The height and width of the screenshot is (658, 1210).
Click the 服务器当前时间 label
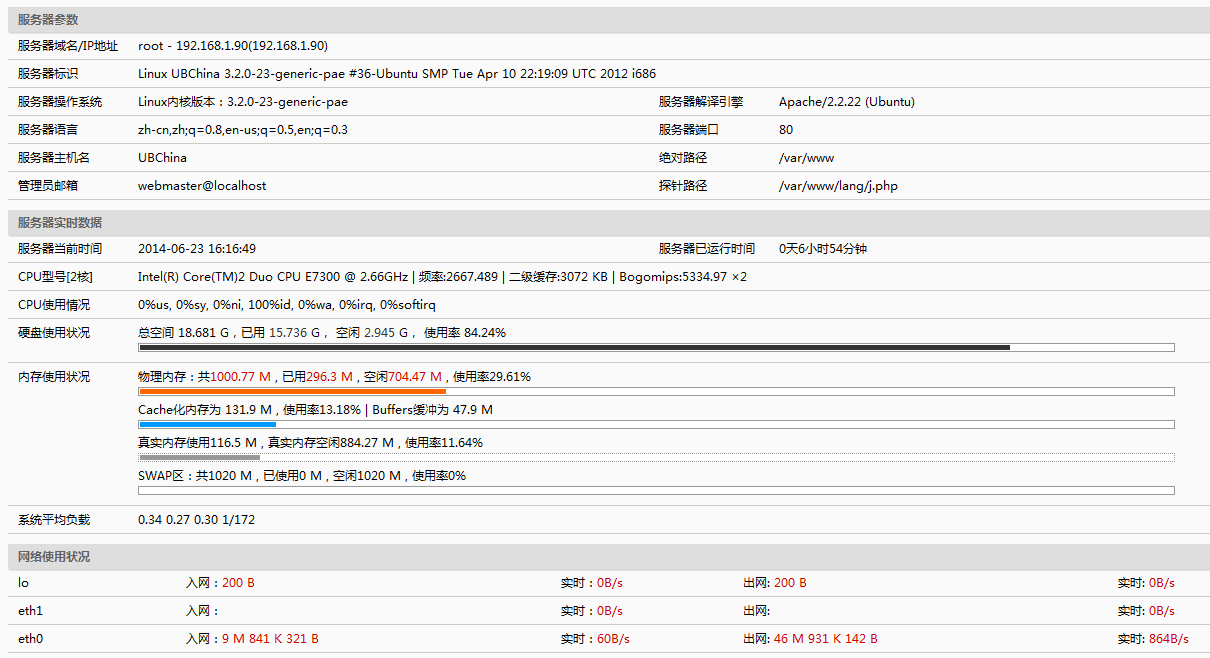click(x=60, y=249)
